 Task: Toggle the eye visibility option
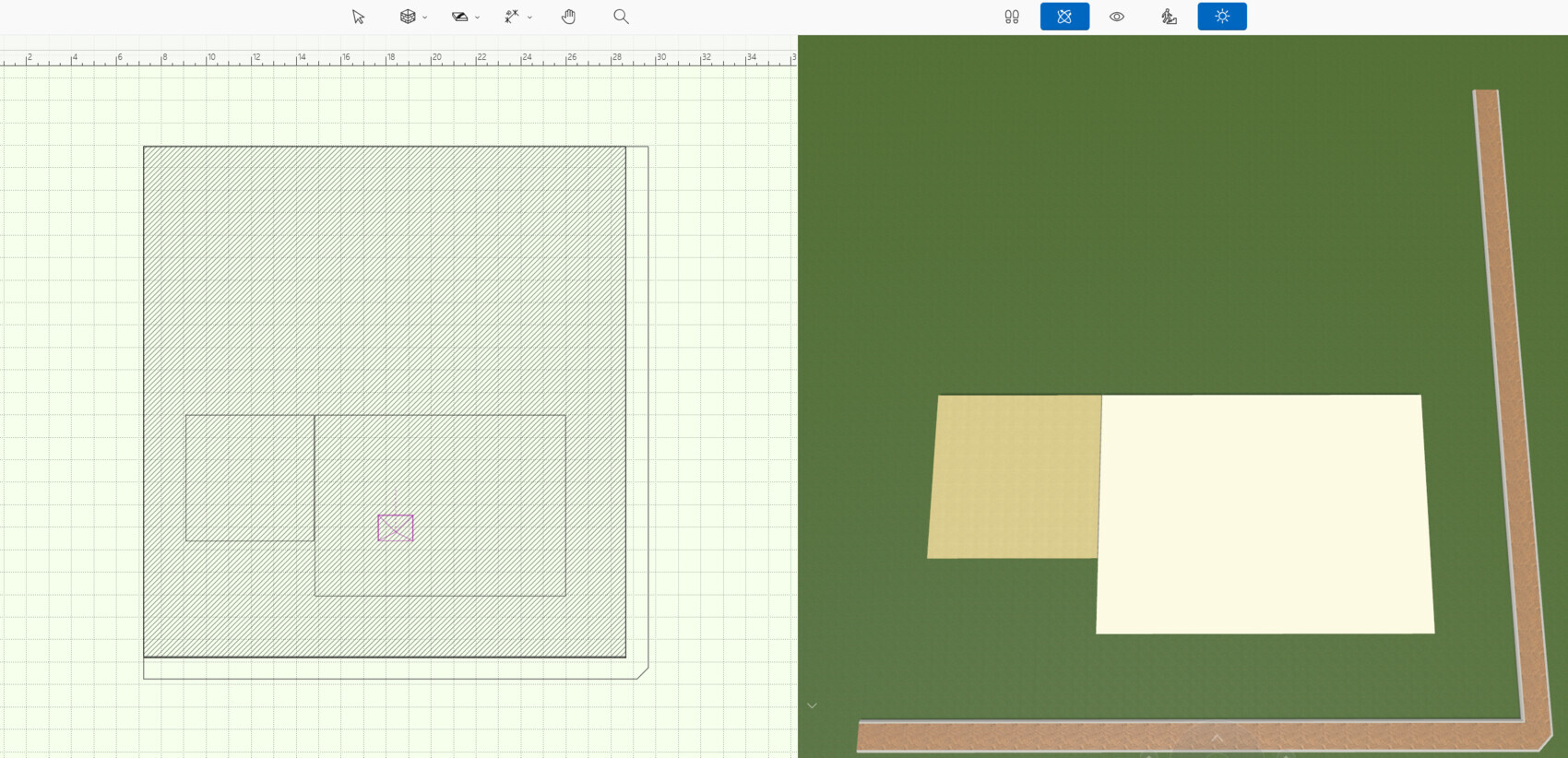[x=1117, y=17]
